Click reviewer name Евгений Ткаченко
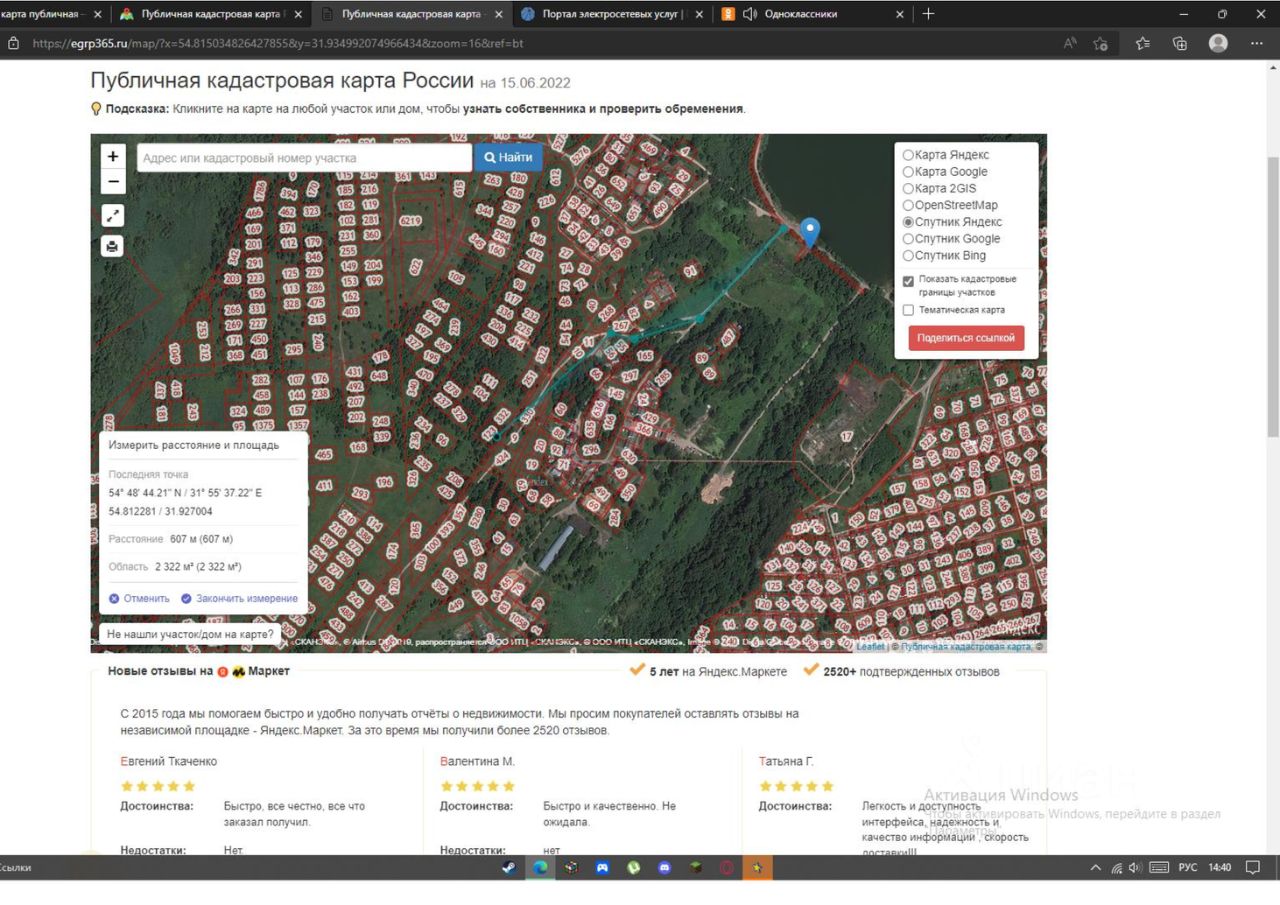 (168, 761)
